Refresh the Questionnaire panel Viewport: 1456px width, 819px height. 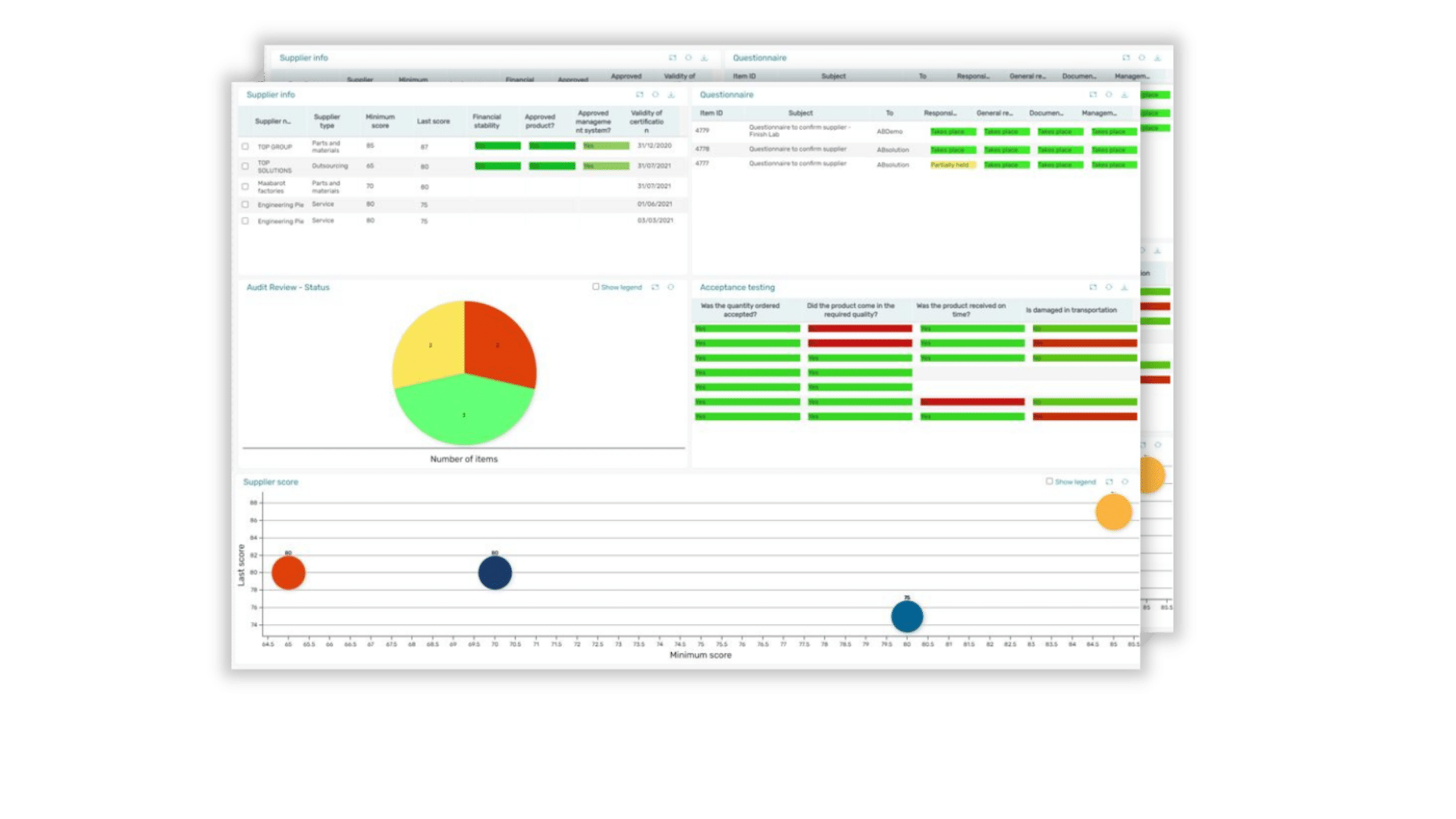[1108, 95]
